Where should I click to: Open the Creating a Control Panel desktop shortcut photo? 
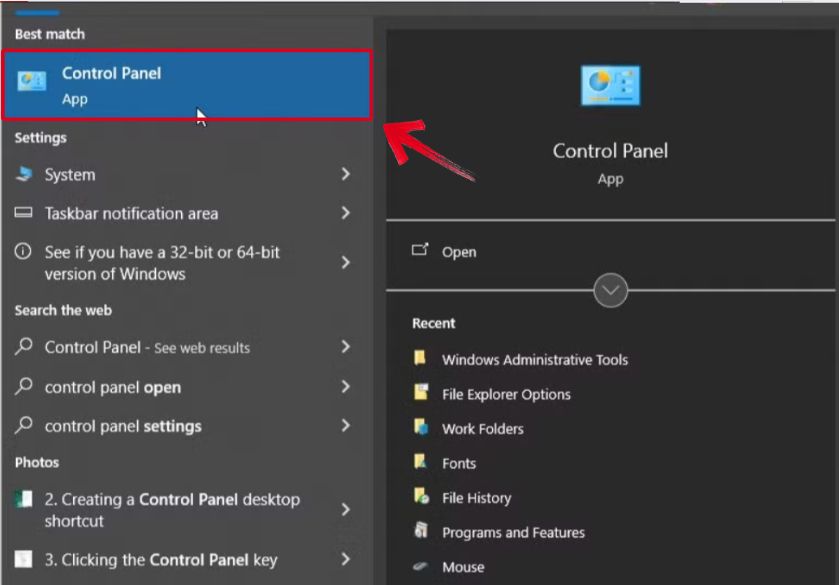(x=171, y=510)
